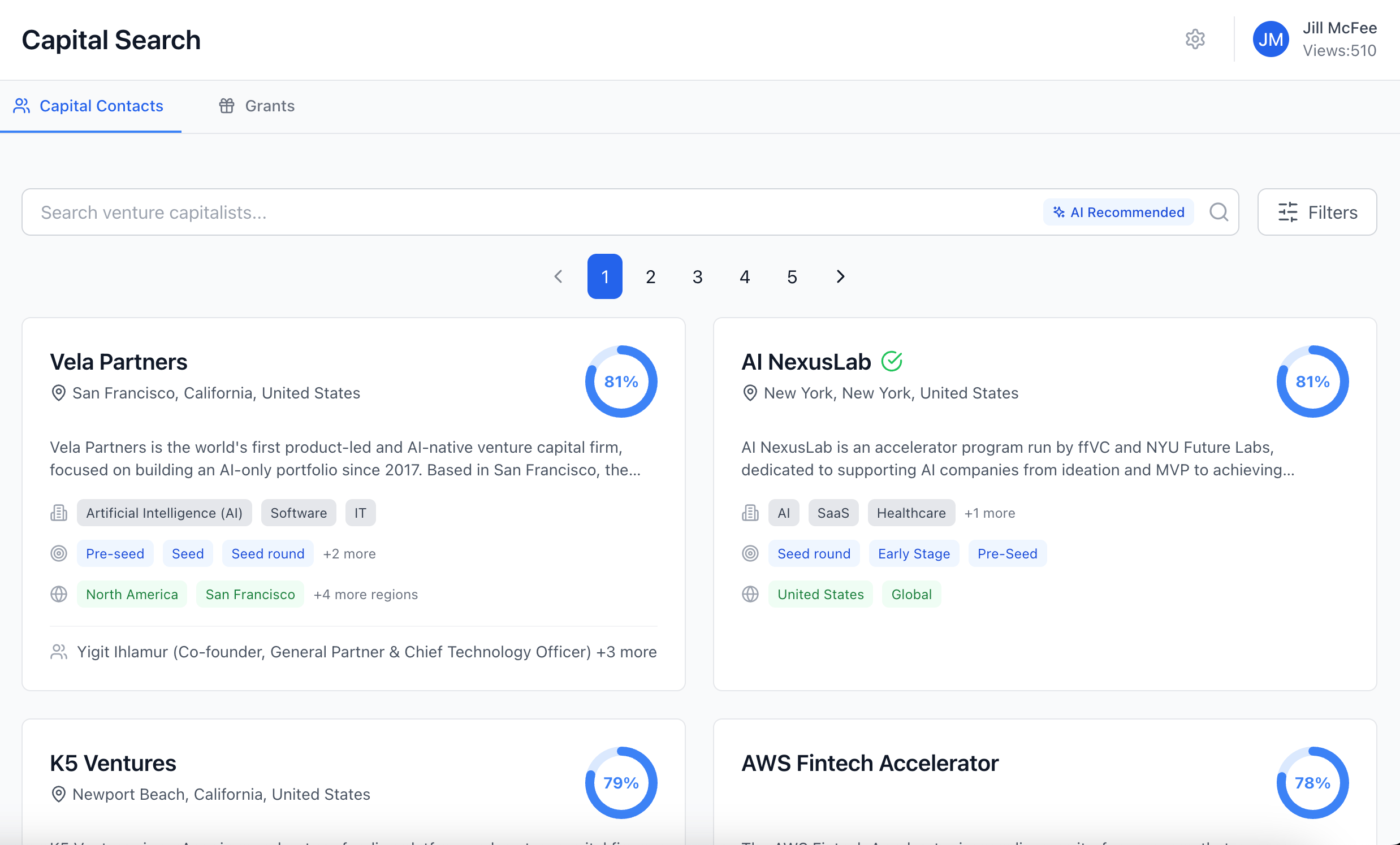
Task: Click the Vela Partners industry building icon
Action: [x=59, y=513]
